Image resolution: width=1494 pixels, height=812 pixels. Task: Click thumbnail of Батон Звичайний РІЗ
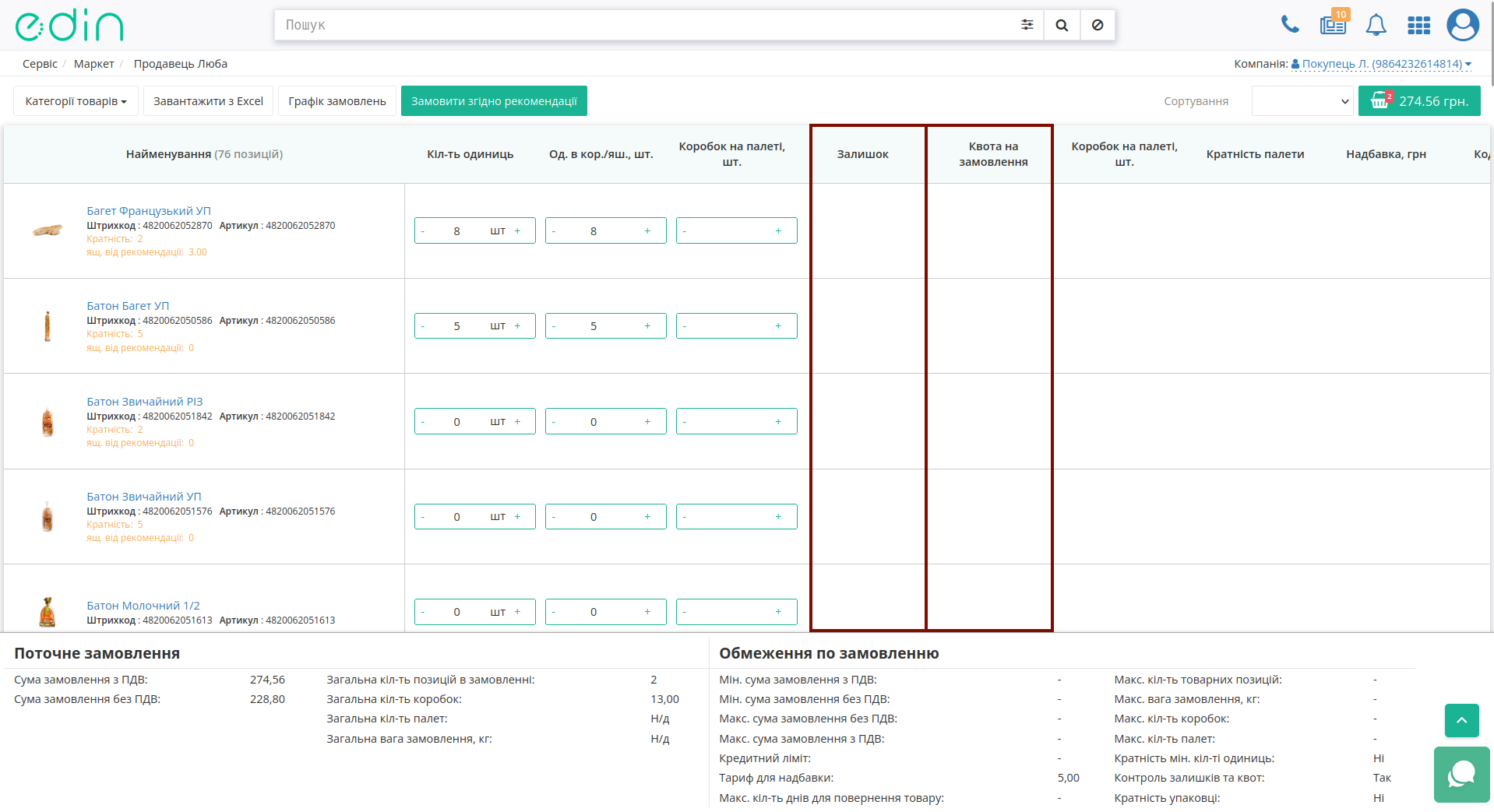pyautogui.click(x=48, y=422)
